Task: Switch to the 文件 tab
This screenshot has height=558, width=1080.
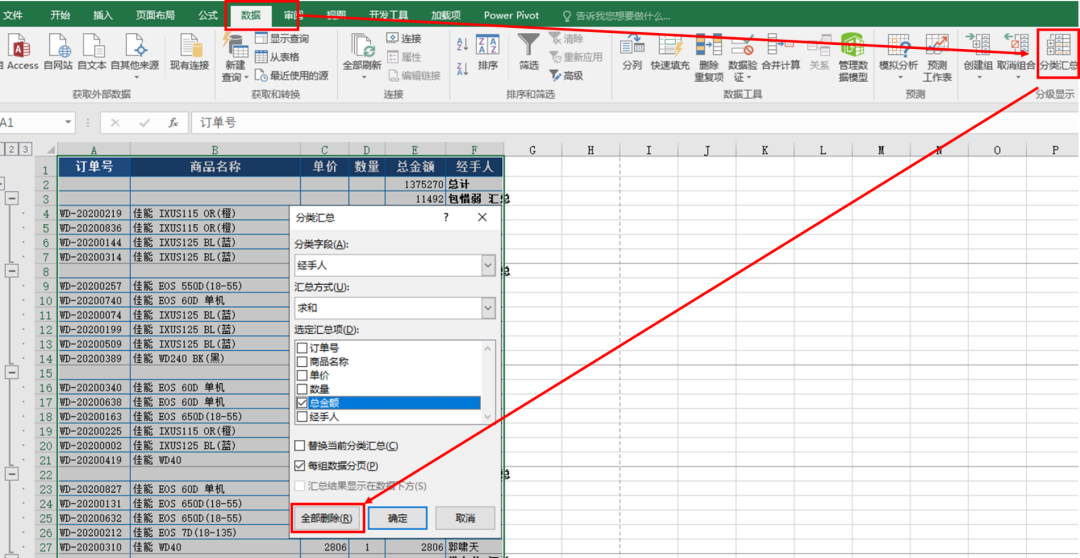Action: pos(14,15)
